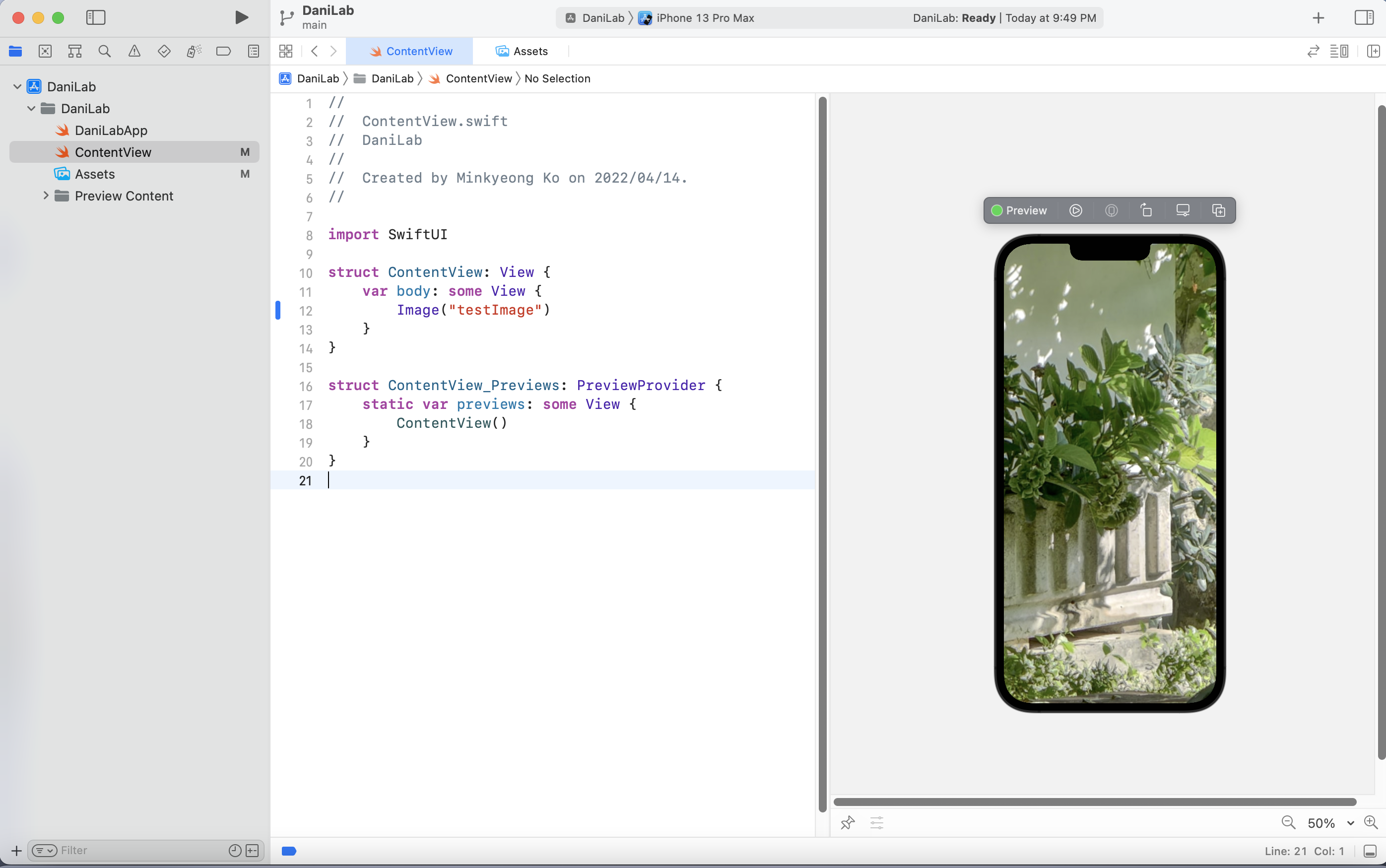Collapse the DaniLab project root

(x=17, y=87)
